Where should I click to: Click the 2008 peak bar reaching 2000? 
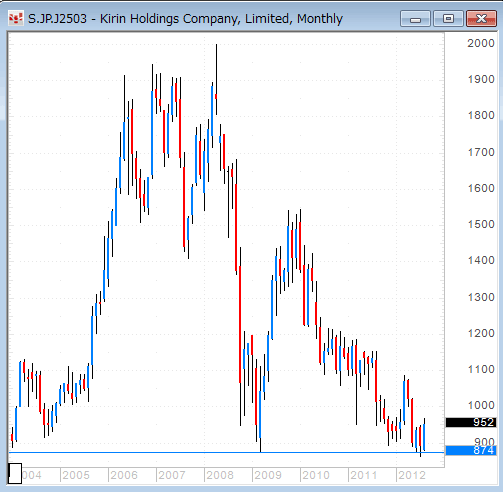216,79
